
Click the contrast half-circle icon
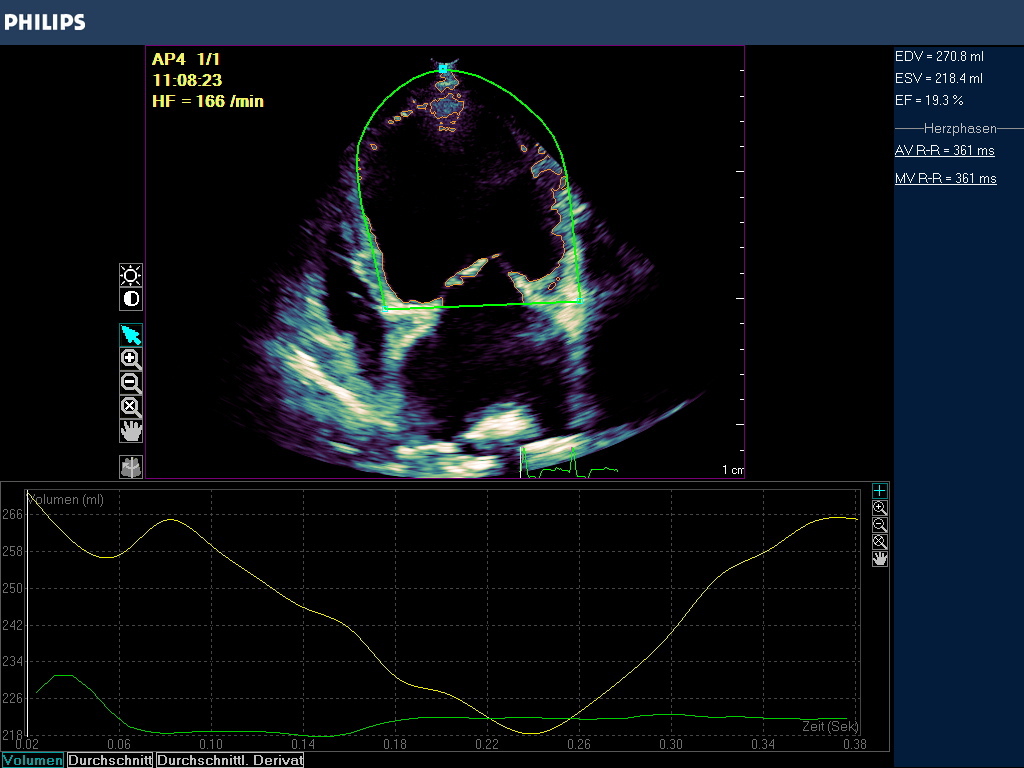point(131,299)
